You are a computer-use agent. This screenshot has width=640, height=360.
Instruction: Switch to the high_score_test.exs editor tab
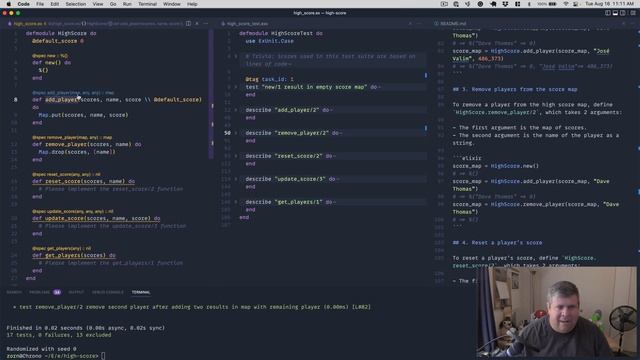[245, 24]
